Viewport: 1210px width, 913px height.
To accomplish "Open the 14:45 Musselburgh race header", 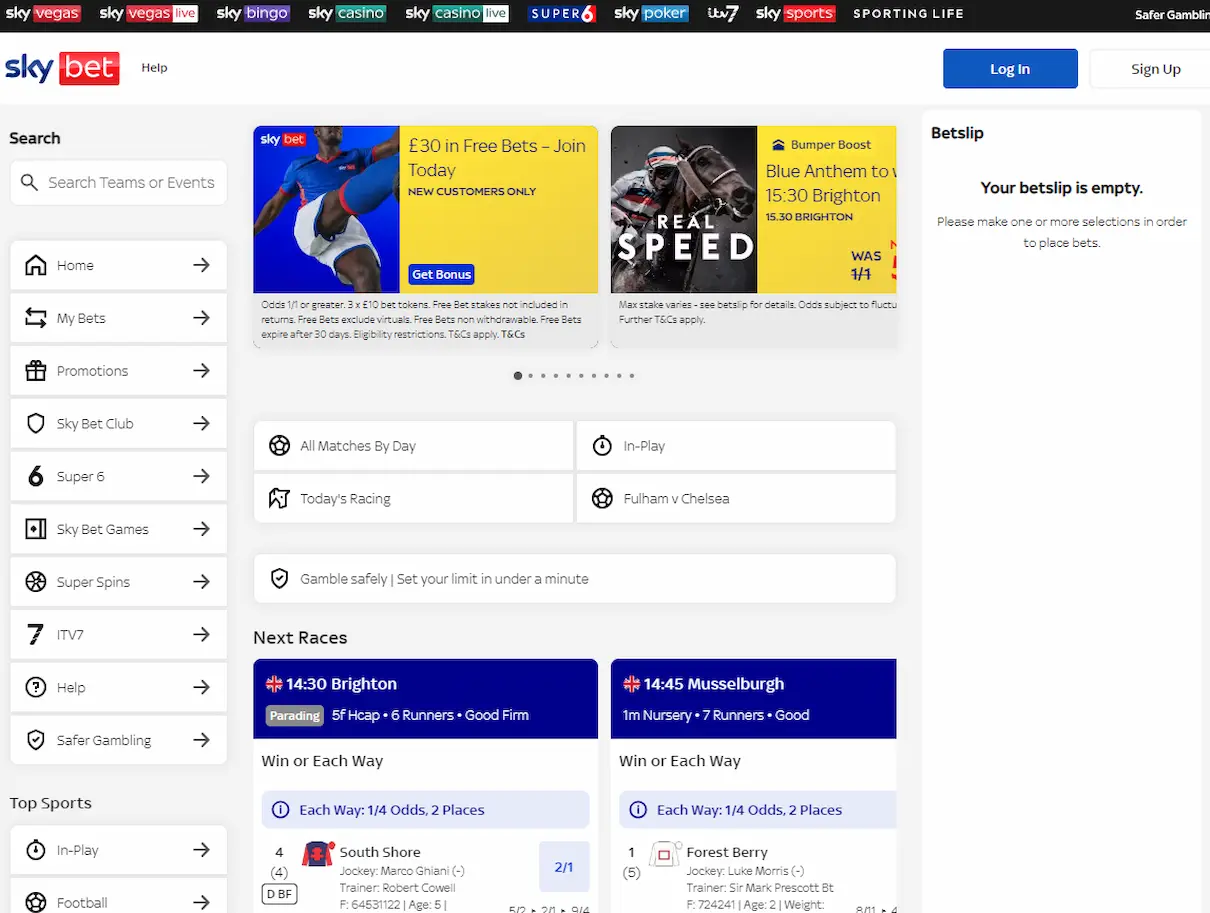I will pos(753,698).
